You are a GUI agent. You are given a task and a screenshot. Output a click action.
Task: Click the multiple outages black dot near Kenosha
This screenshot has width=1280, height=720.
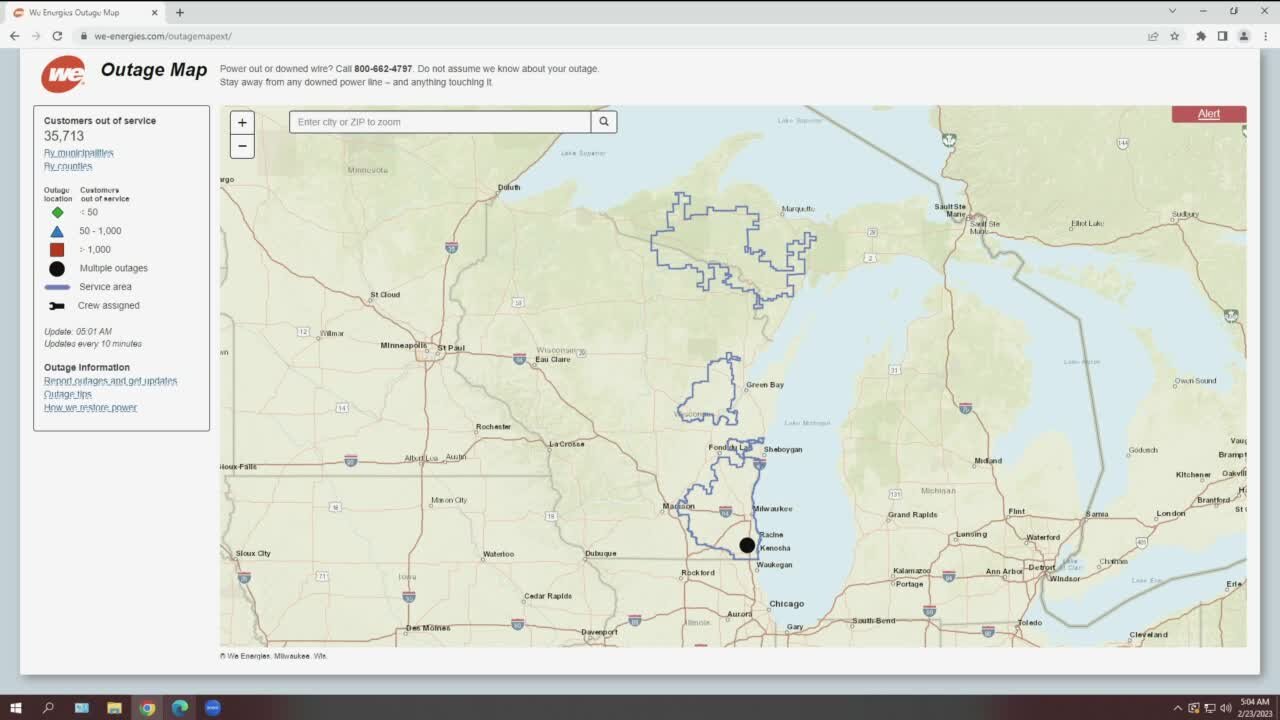[747, 545]
